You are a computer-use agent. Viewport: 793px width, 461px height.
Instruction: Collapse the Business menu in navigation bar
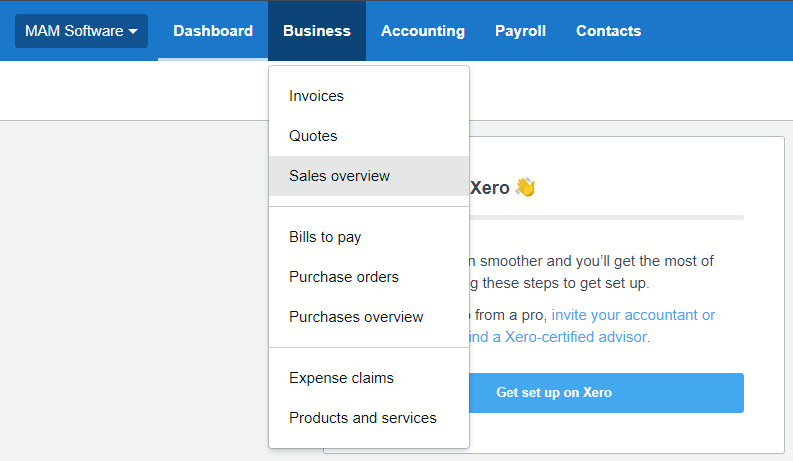(x=316, y=31)
